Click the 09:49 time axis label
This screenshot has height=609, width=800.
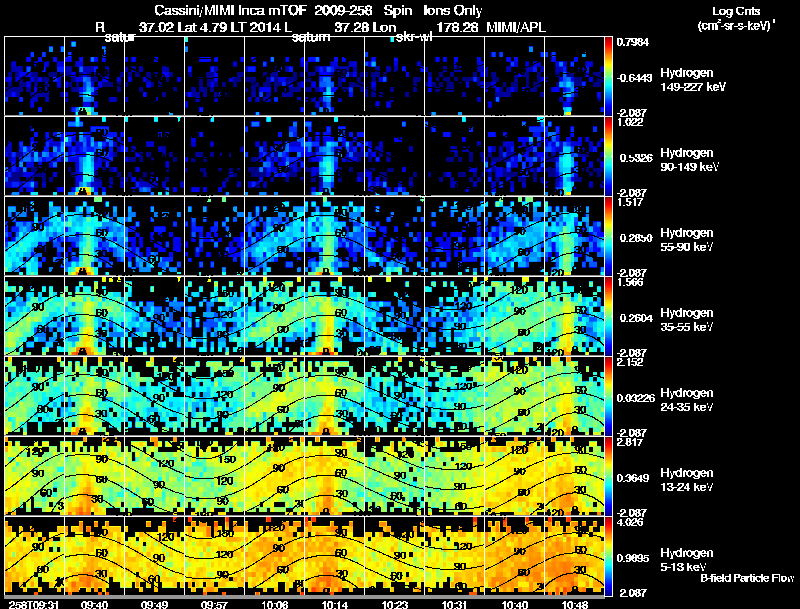pos(155,604)
